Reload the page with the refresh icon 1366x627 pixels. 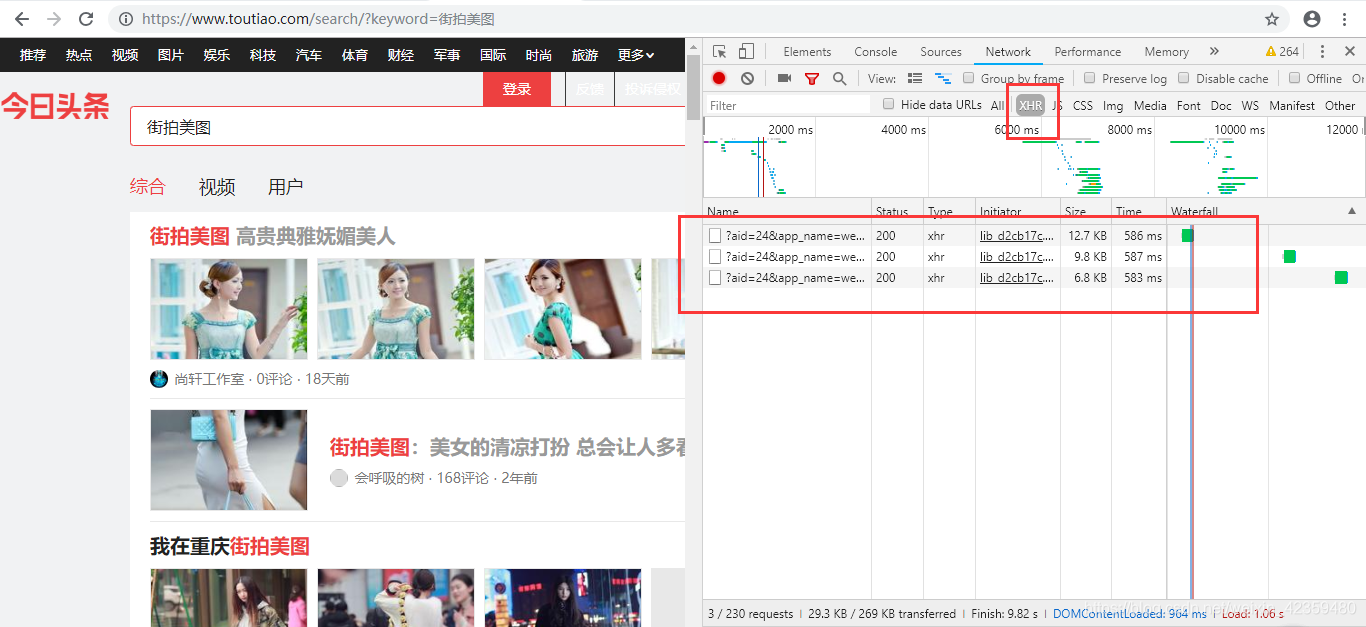point(87,19)
